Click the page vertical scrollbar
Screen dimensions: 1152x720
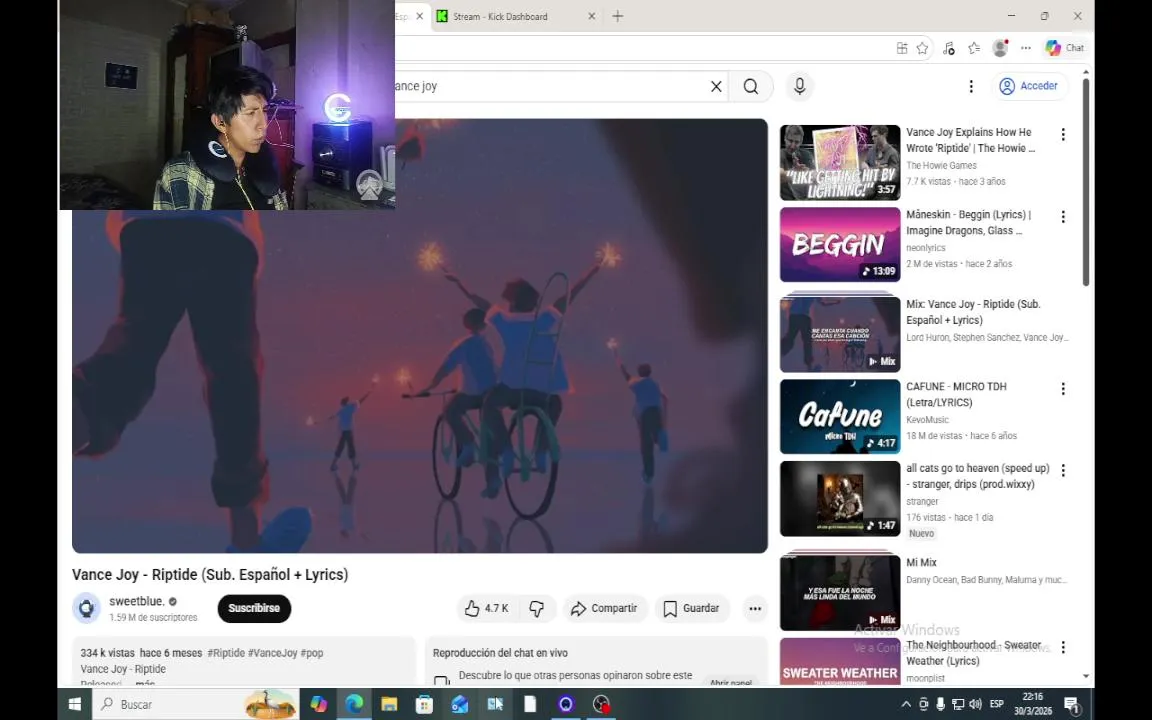1086,180
